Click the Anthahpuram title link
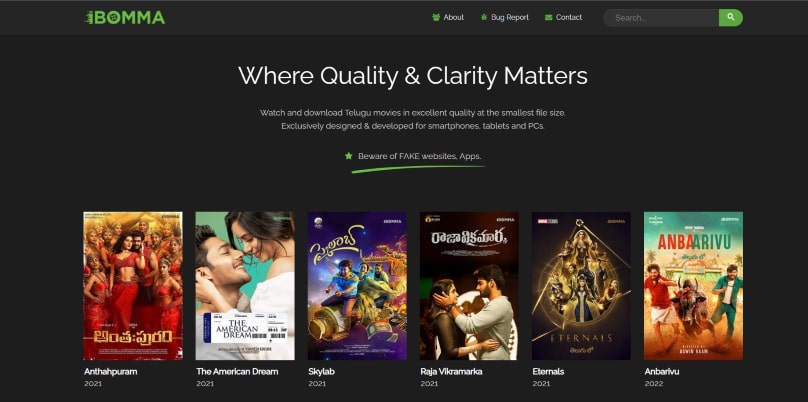Viewport: 808px width, 402px height. pos(111,372)
